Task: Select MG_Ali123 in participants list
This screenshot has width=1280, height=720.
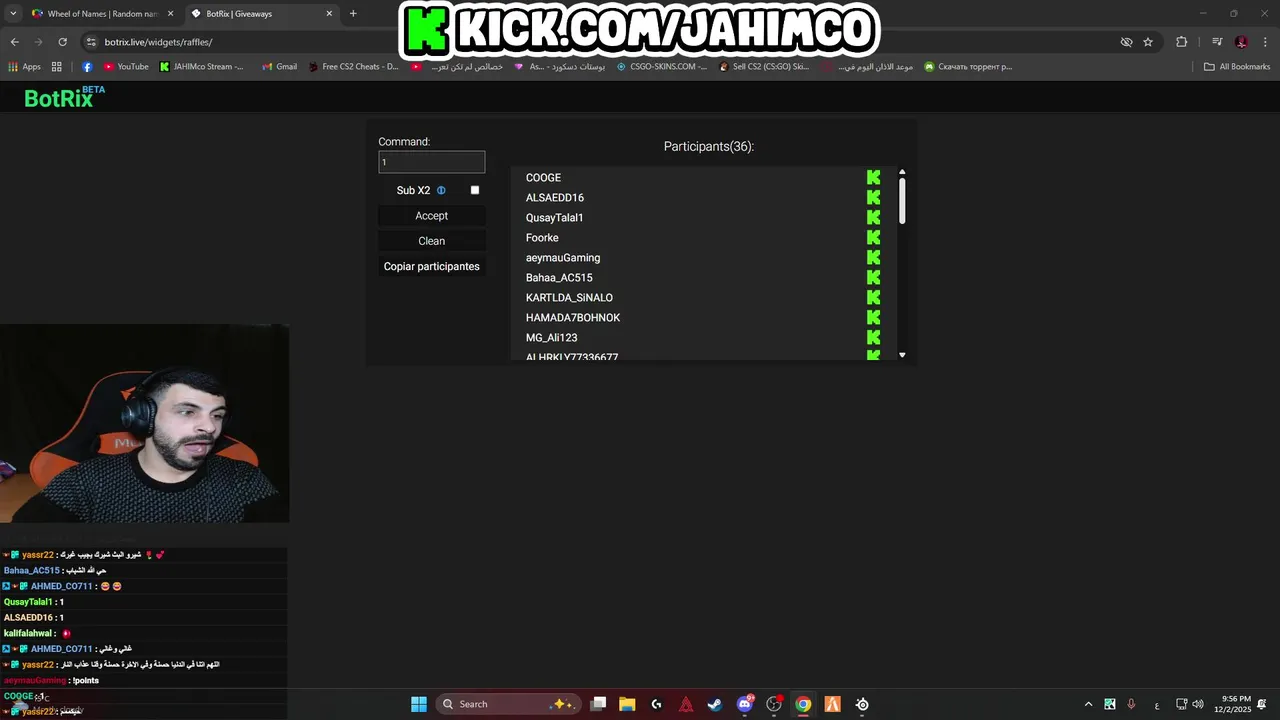Action: click(552, 338)
